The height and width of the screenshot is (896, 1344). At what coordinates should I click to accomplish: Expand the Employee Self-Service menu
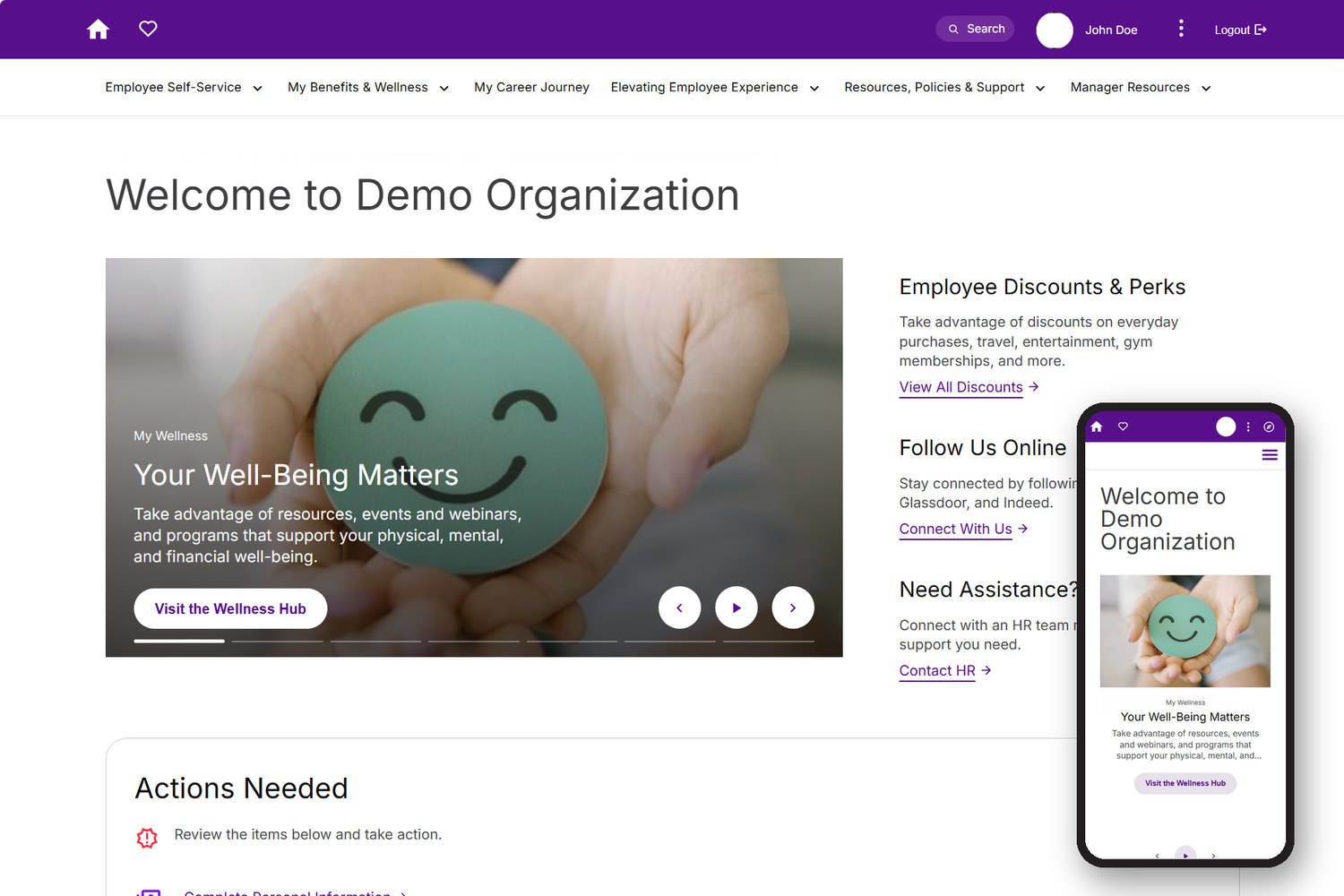pyautogui.click(x=184, y=88)
